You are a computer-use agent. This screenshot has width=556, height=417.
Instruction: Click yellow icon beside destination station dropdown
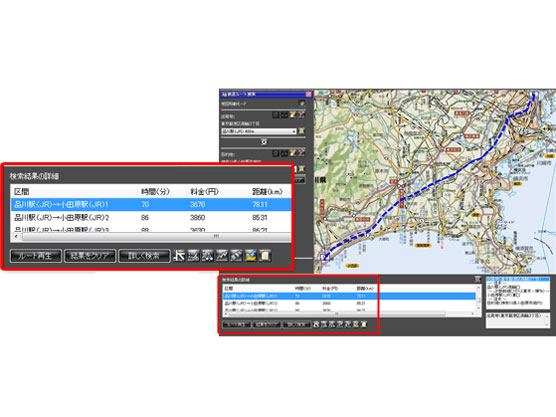(301, 169)
